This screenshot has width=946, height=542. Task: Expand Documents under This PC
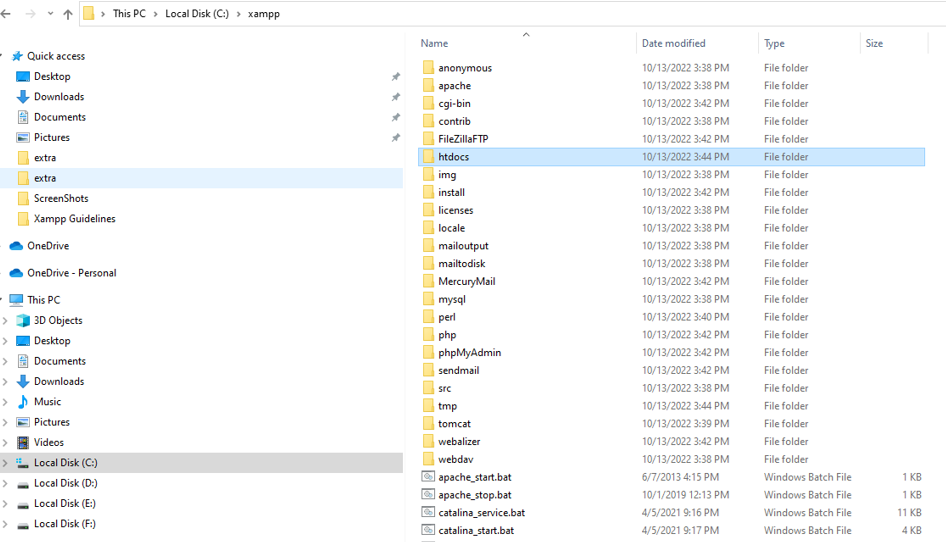[x=5, y=361]
